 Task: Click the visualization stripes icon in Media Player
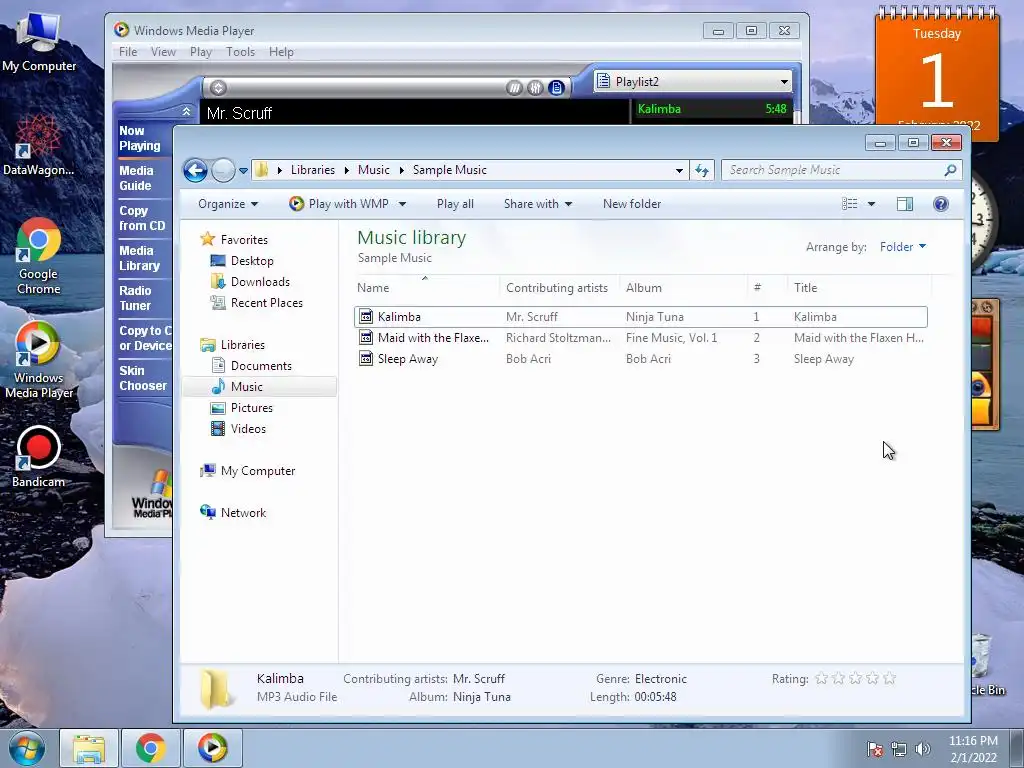tap(514, 88)
